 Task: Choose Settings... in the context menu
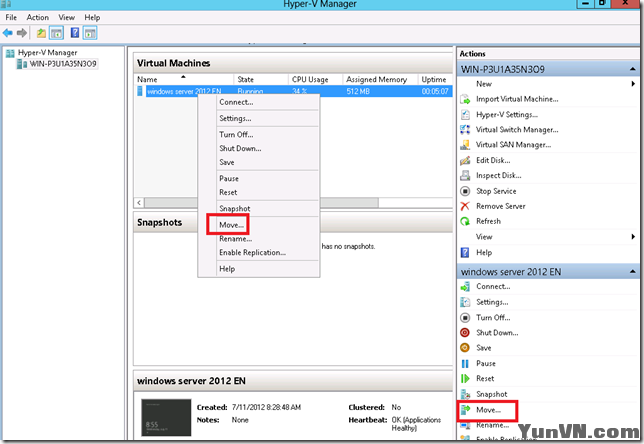(x=259, y=118)
